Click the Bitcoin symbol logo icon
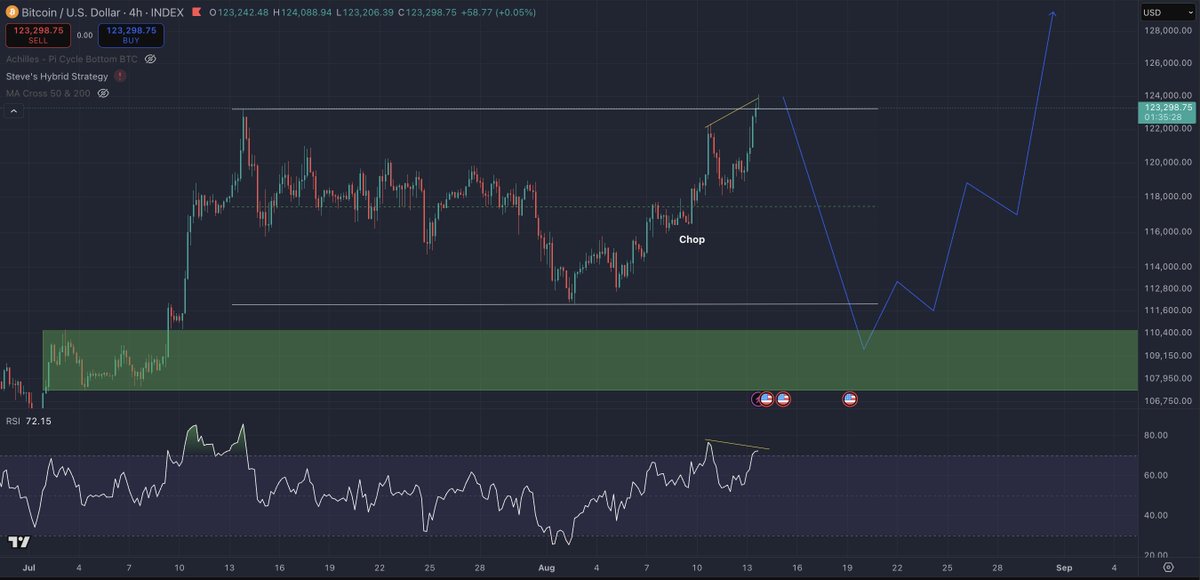The height and width of the screenshot is (580, 1200). click(x=12, y=13)
